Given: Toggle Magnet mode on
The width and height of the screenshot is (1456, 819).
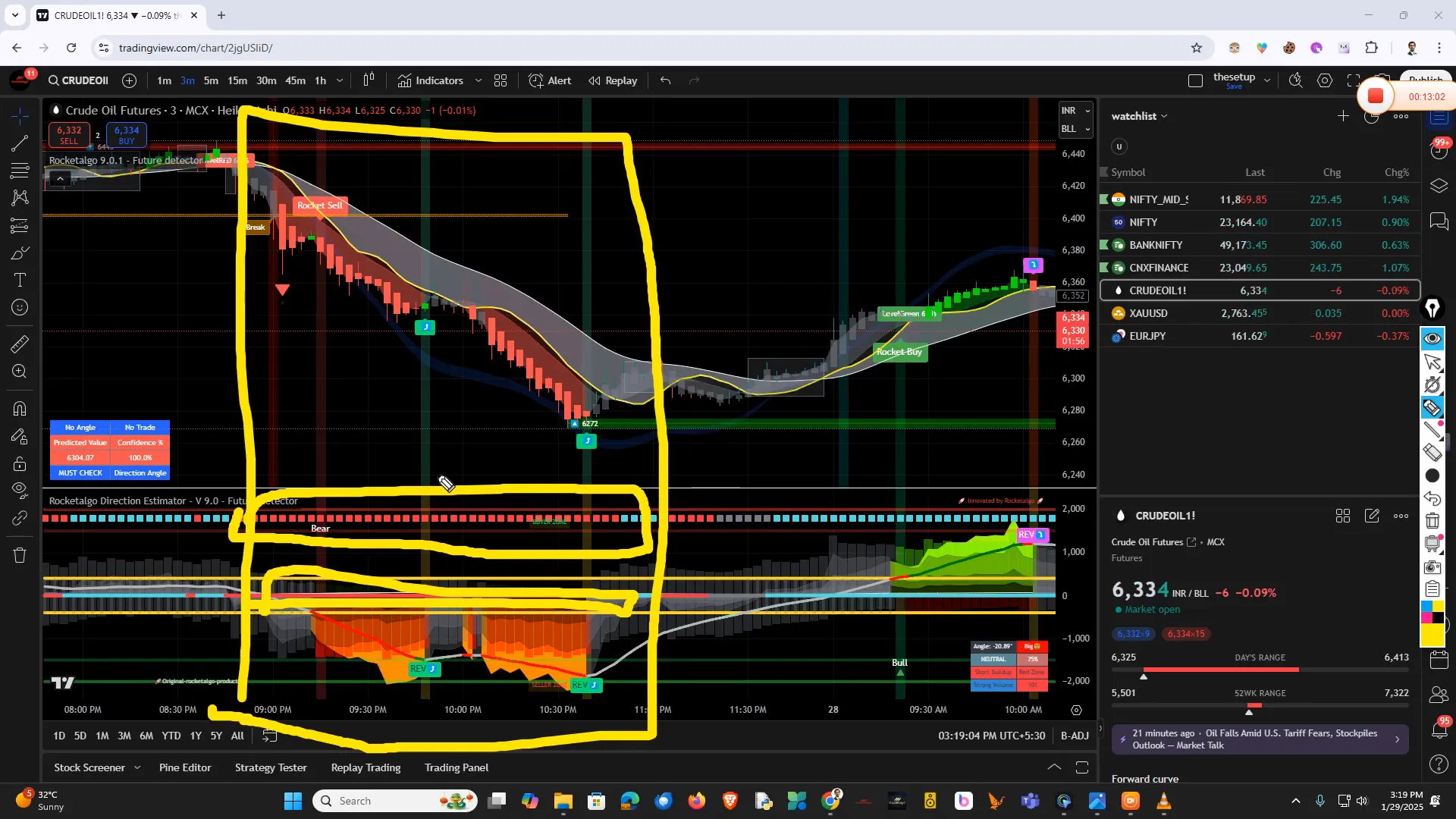Looking at the screenshot, I should [19, 407].
